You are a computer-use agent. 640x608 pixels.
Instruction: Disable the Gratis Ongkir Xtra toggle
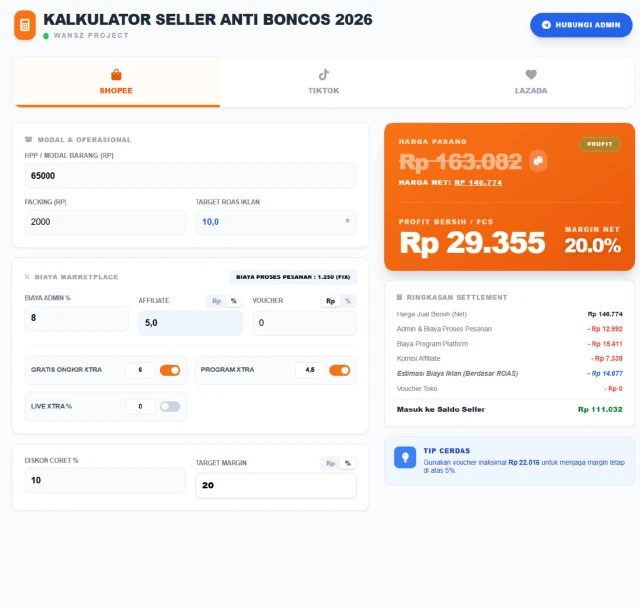[170, 370]
